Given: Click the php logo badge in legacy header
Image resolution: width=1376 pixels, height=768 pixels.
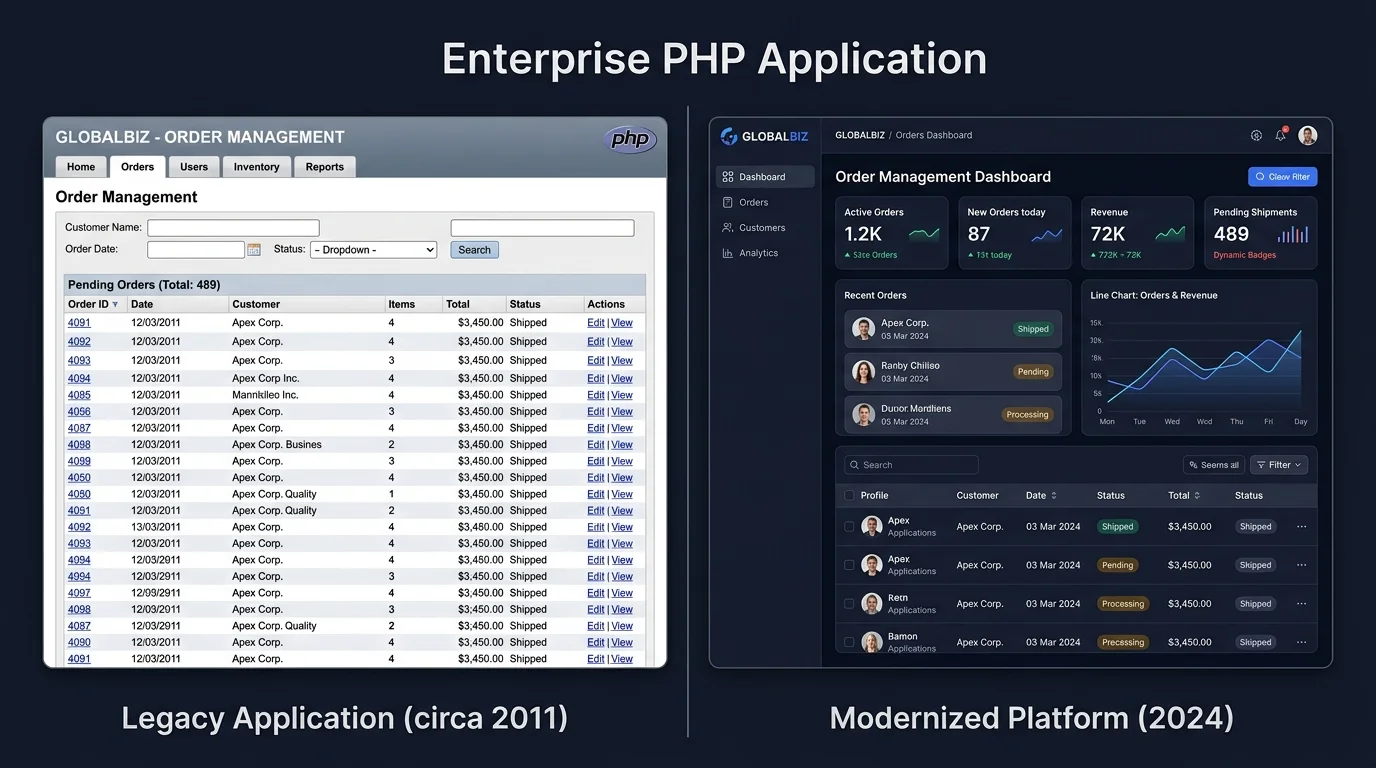Looking at the screenshot, I should click(631, 139).
